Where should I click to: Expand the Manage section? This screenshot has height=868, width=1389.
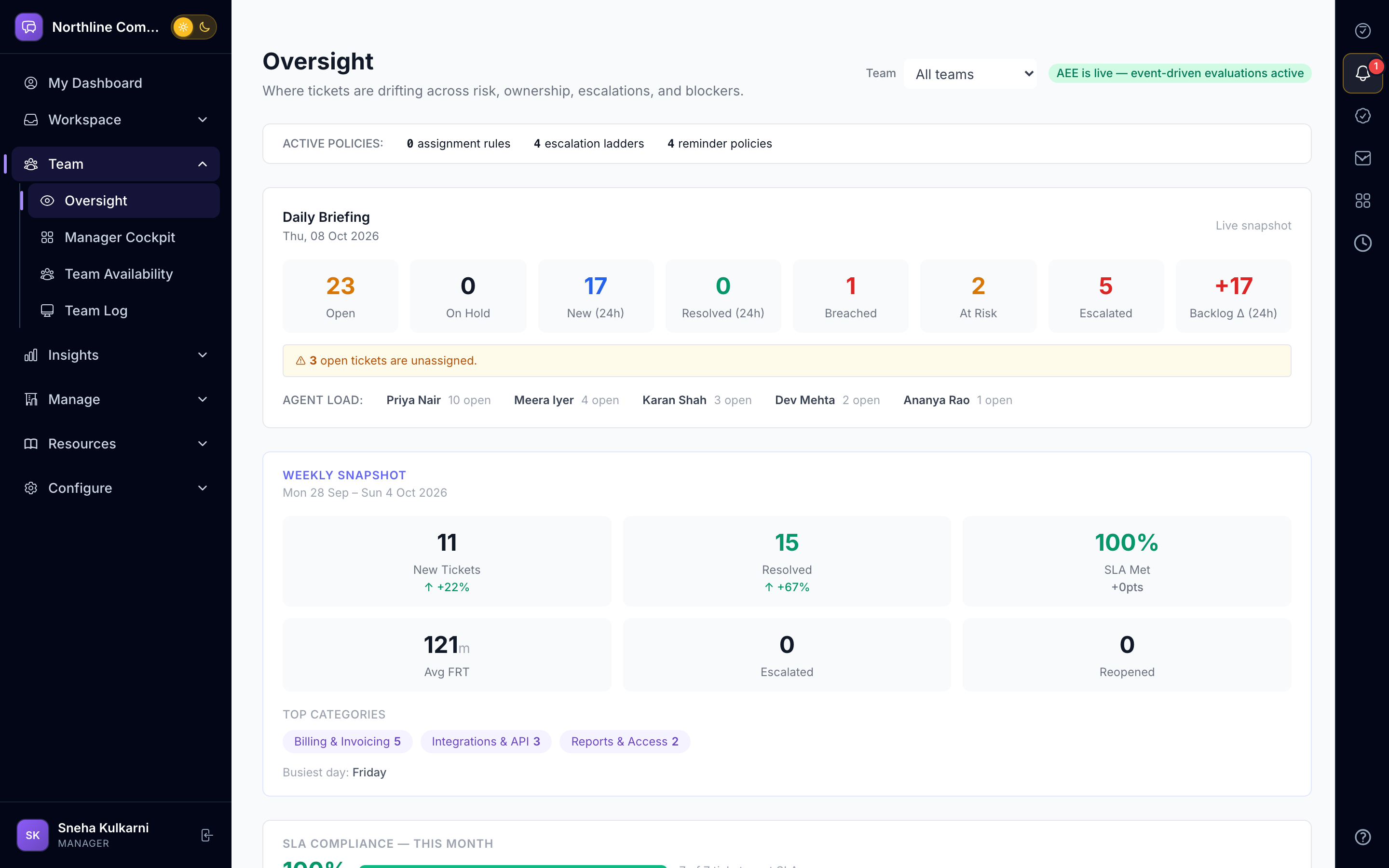pos(115,399)
